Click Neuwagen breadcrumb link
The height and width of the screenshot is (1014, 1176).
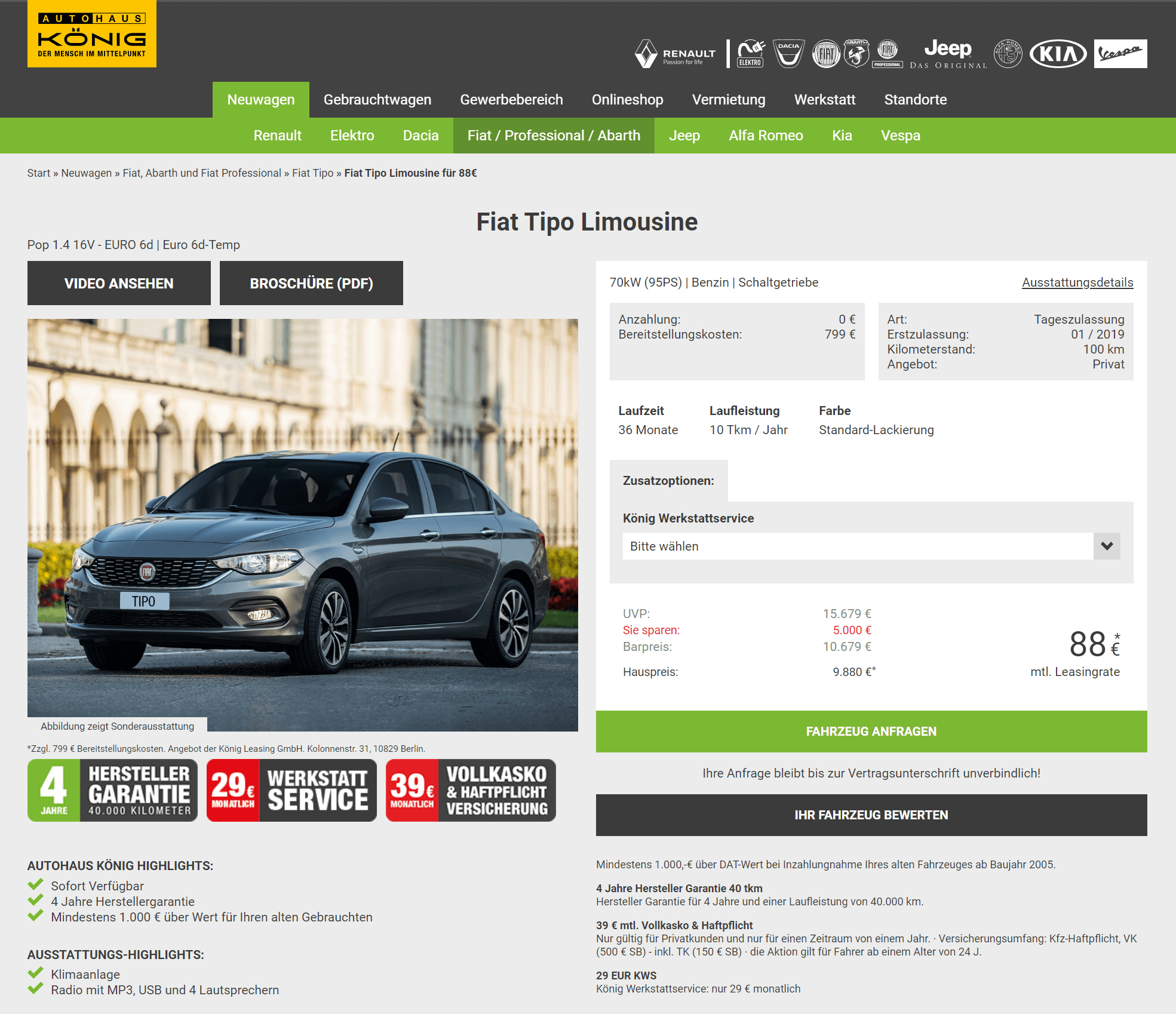87,173
